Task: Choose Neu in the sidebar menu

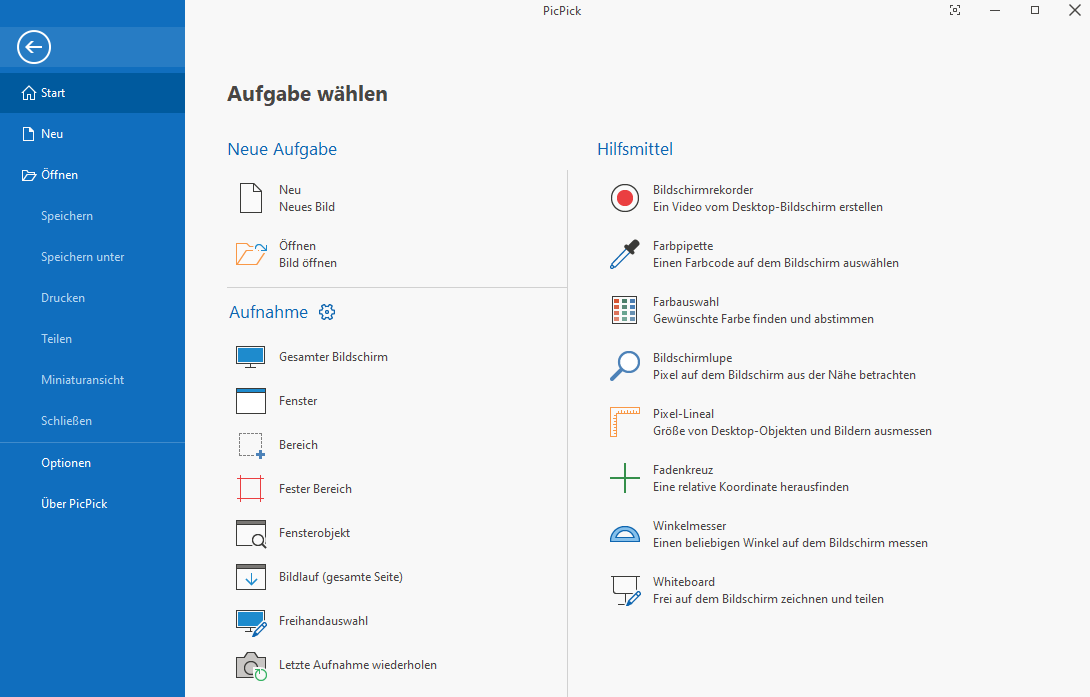Action: (x=92, y=134)
